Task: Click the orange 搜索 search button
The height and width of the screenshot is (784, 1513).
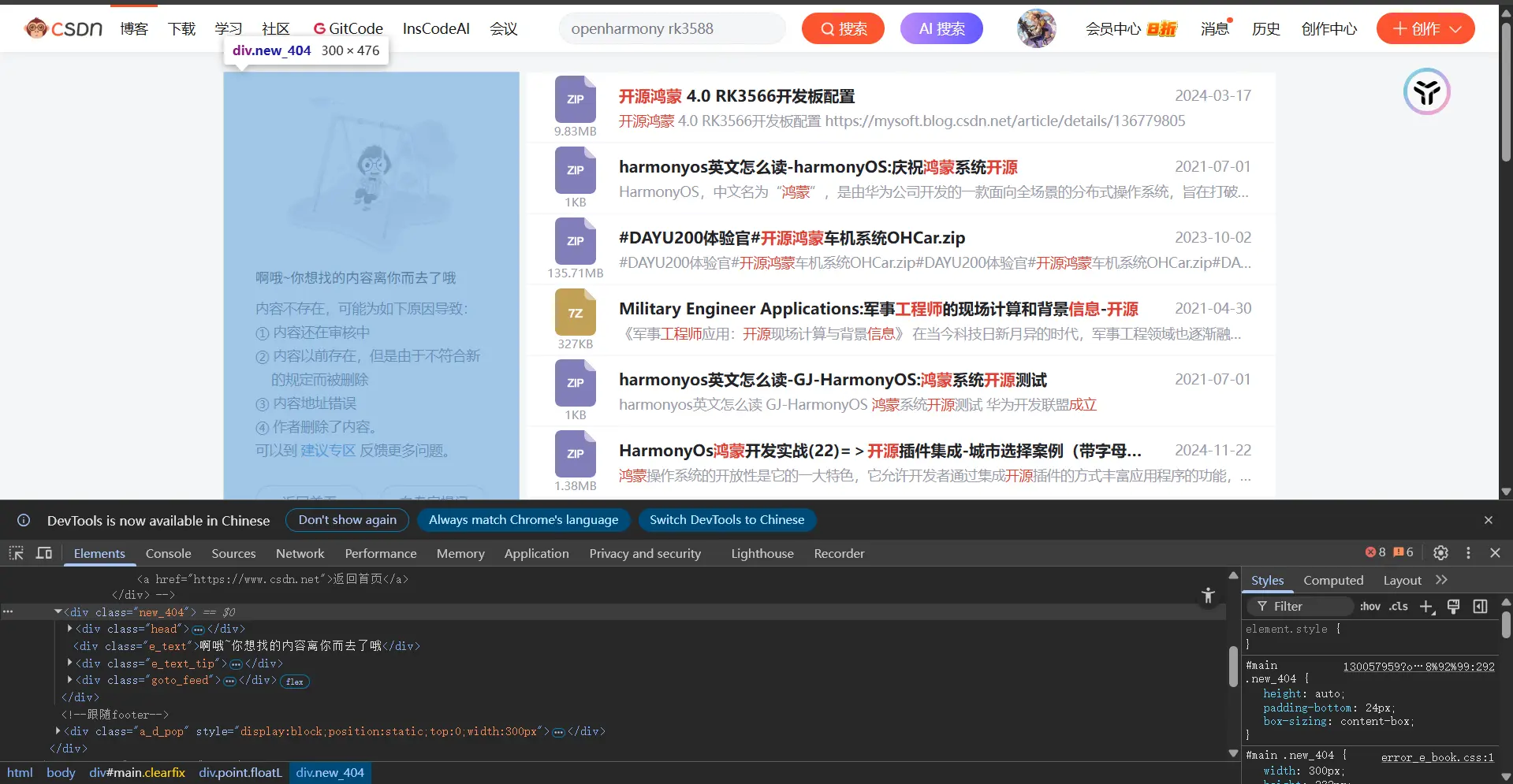Action: click(x=843, y=28)
